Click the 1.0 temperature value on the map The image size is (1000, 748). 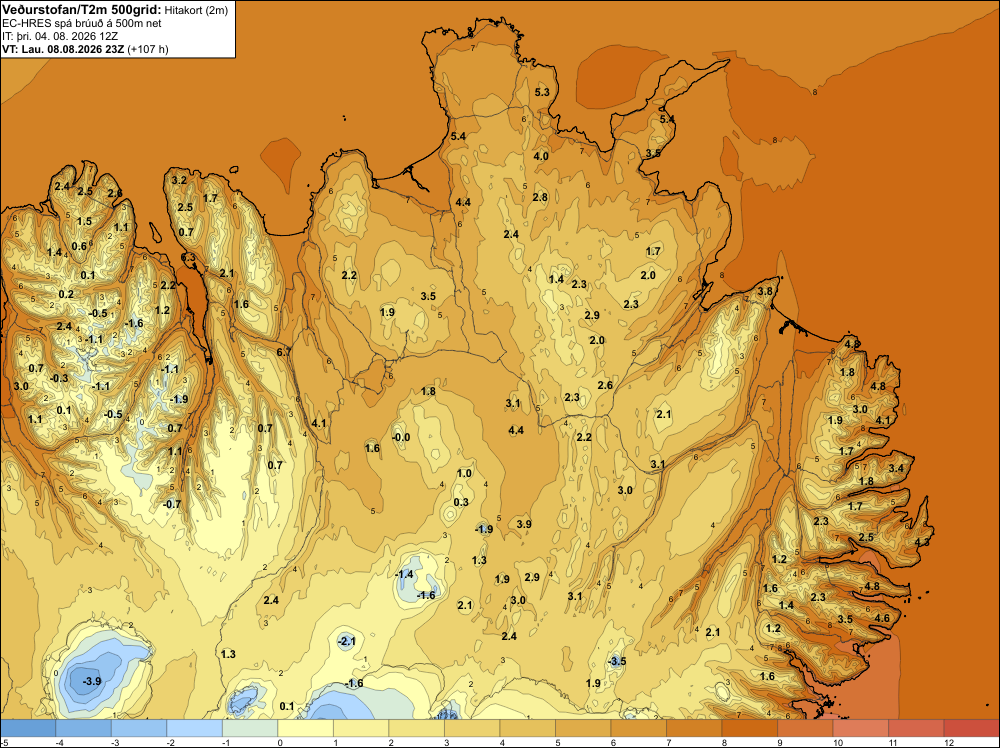[x=464, y=473]
